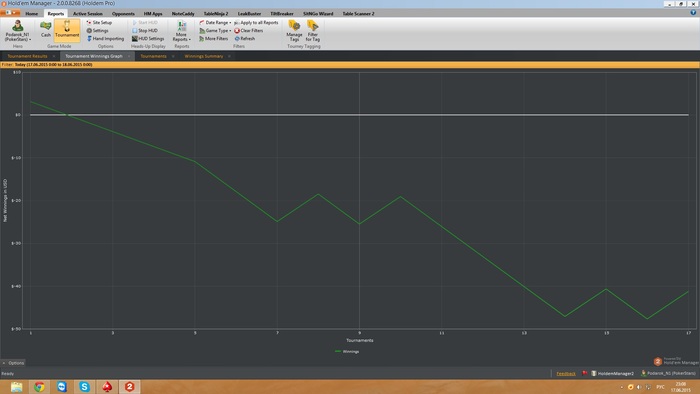700x394 pixels.
Task: Switch to Winnings Summary tab
Action: [204, 56]
